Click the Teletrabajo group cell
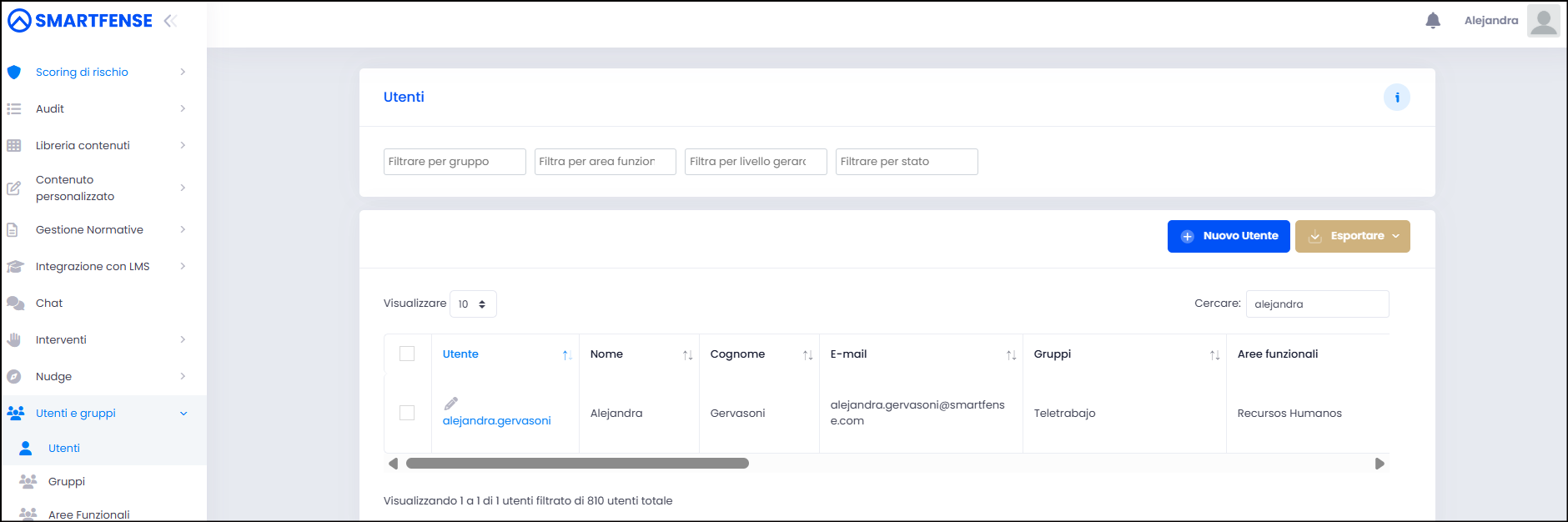This screenshot has width=1568, height=522. (1065, 414)
